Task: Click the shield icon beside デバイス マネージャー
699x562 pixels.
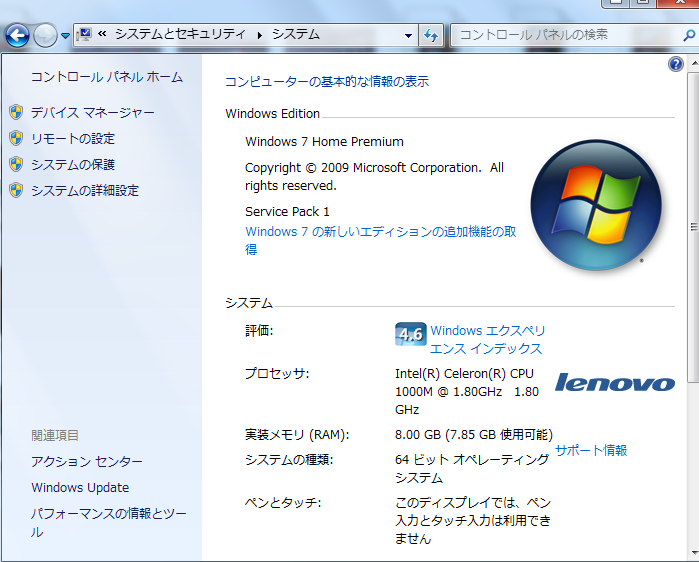Action: (x=15, y=112)
